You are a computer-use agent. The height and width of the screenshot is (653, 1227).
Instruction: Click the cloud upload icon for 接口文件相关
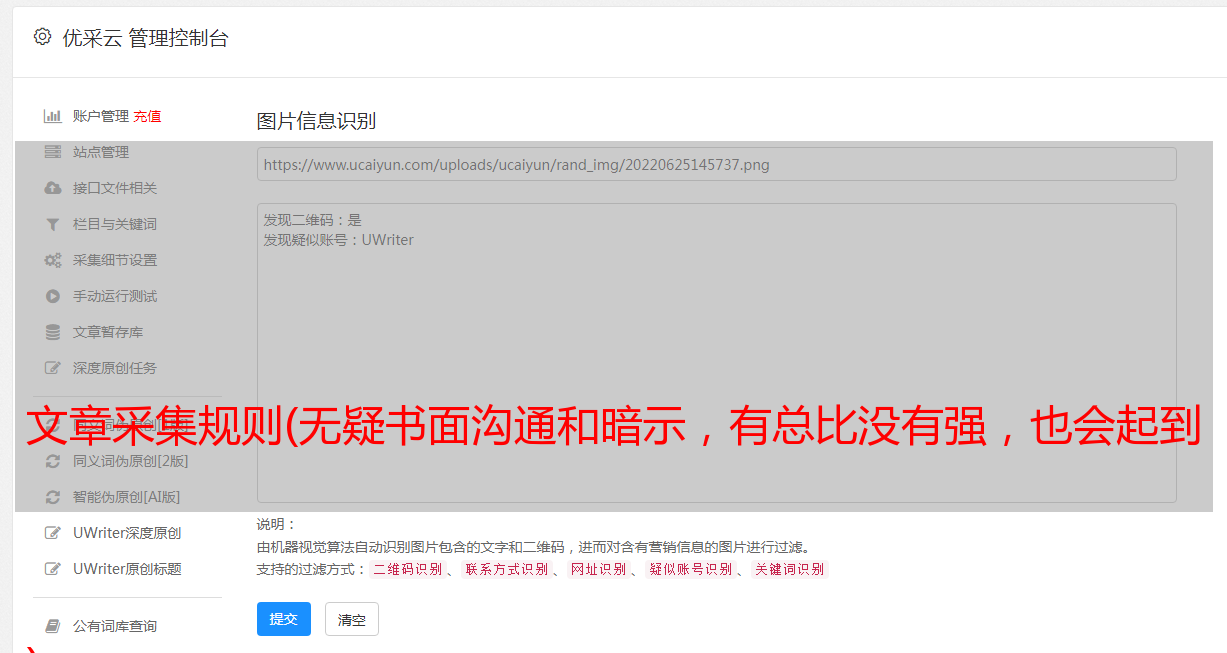(53, 188)
